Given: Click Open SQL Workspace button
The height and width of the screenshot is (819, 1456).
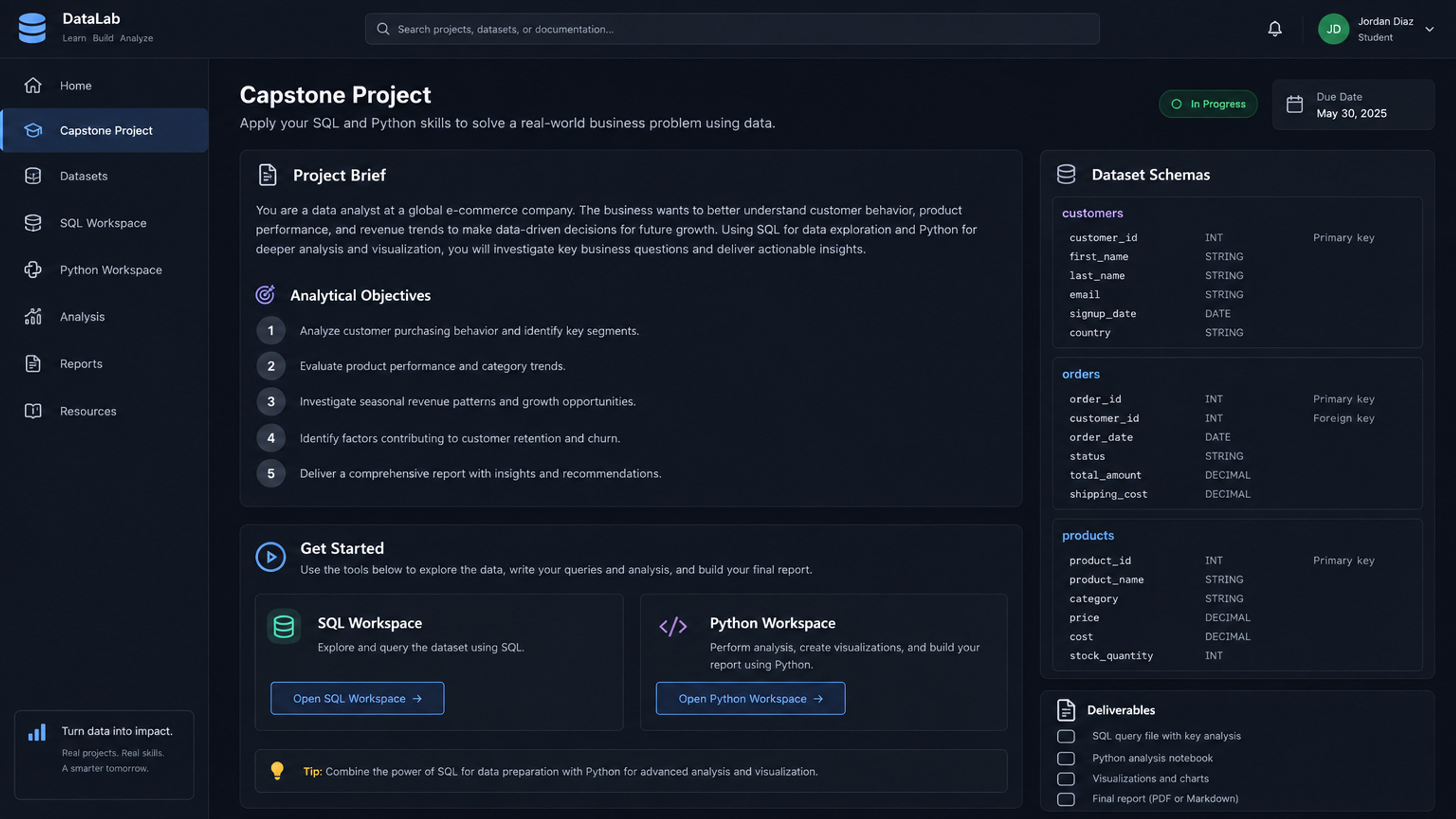Looking at the screenshot, I should coord(357,698).
